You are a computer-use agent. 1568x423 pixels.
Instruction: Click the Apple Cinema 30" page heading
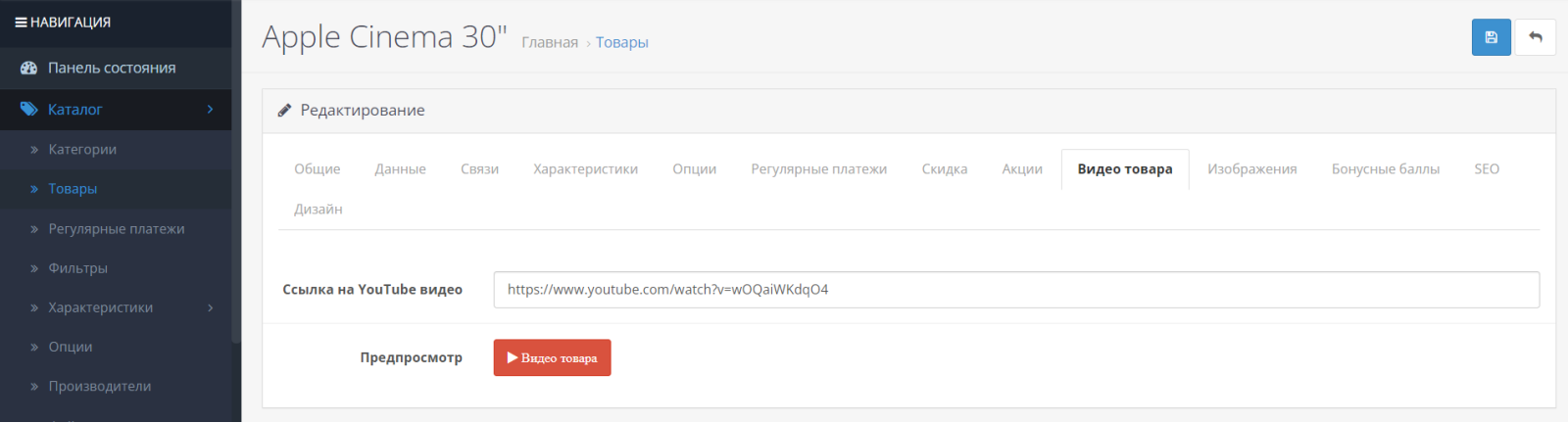tap(384, 36)
